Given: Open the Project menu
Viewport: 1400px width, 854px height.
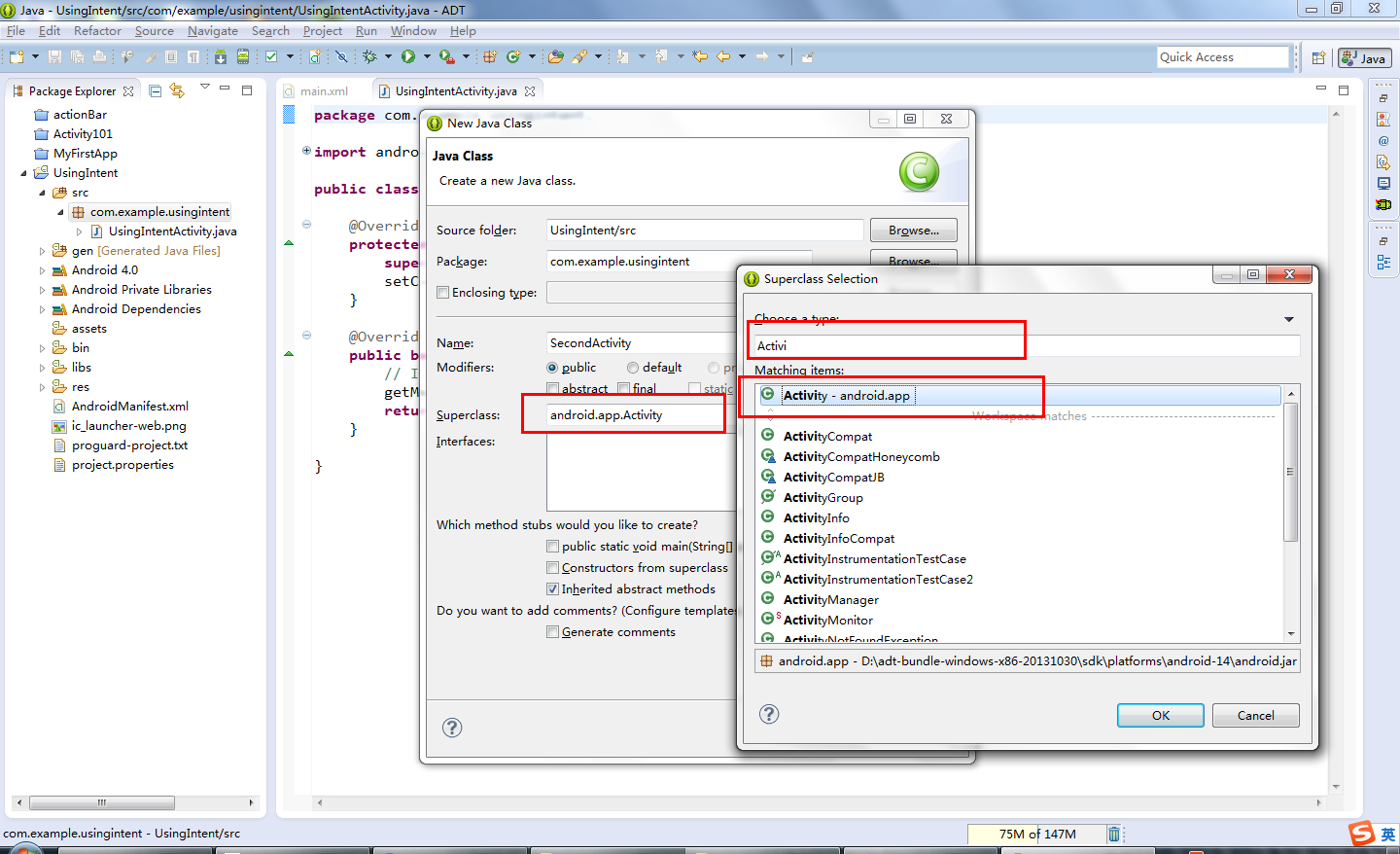Looking at the screenshot, I should tap(323, 31).
